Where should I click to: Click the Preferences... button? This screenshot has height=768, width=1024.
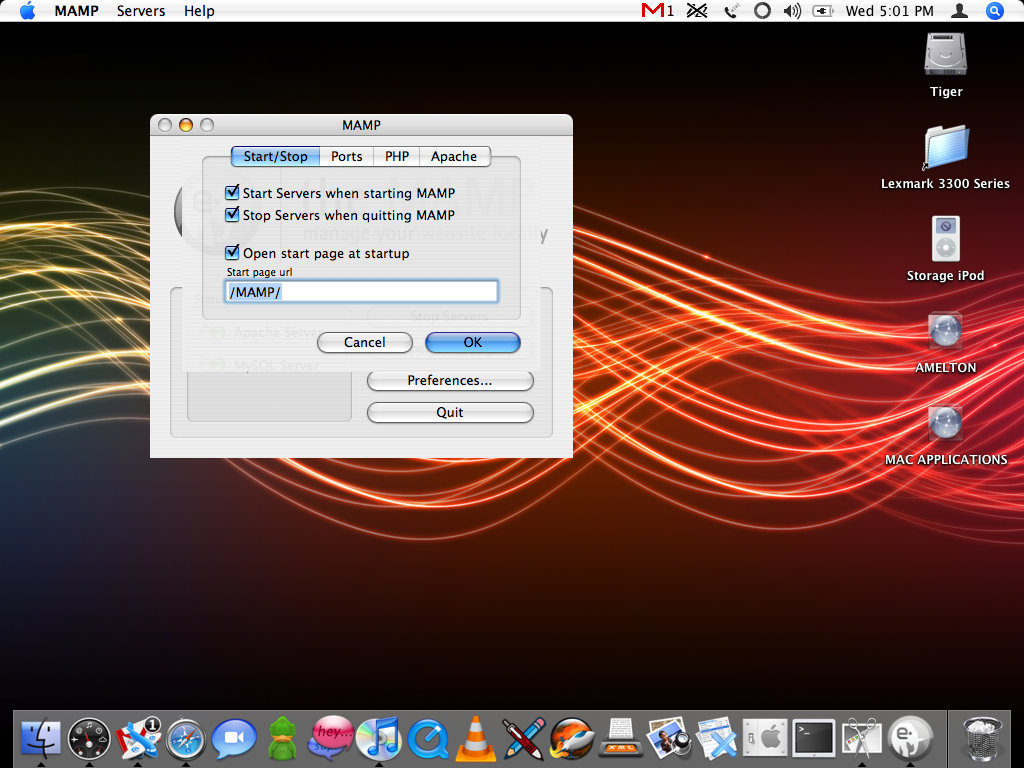[x=450, y=380]
